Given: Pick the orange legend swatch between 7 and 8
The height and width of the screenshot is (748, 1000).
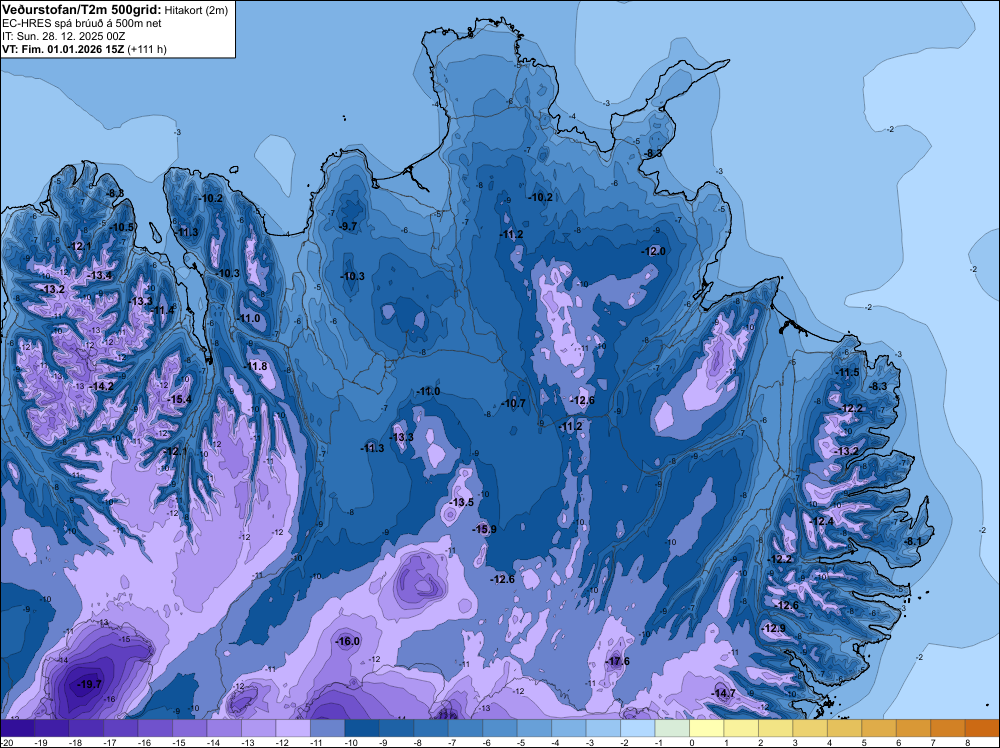Looking at the screenshot, I should [948, 728].
